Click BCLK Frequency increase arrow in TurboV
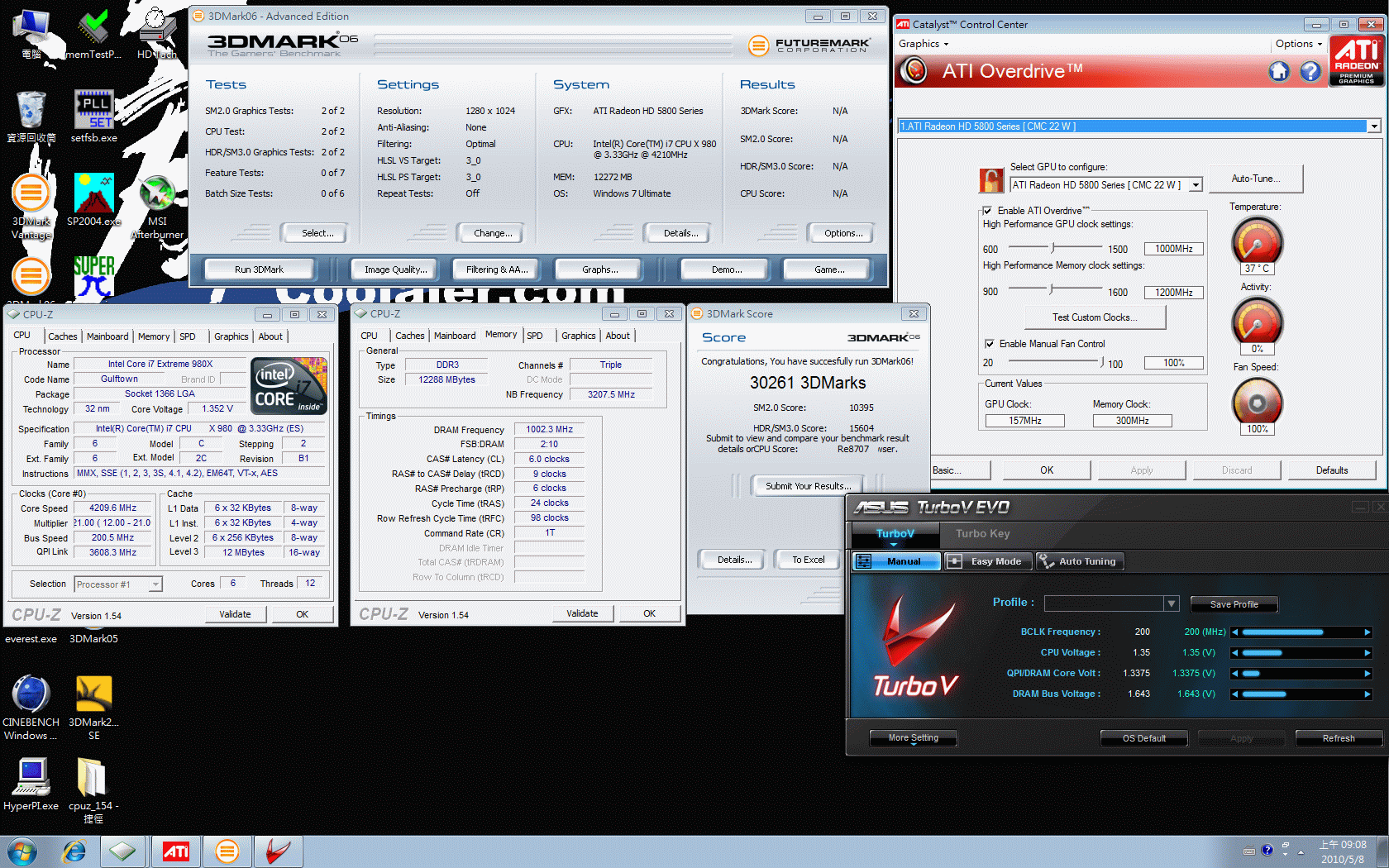 [x=1368, y=632]
